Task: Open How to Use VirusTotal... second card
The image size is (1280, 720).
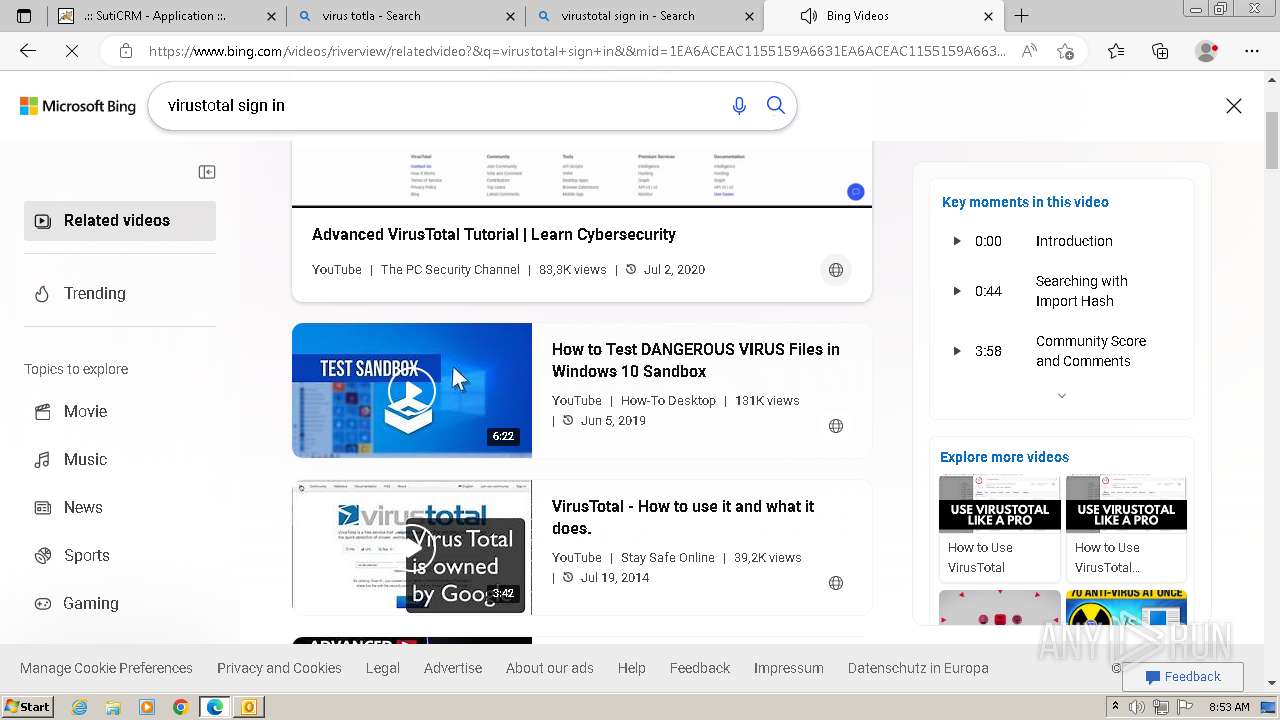Action: pyautogui.click(x=1126, y=528)
